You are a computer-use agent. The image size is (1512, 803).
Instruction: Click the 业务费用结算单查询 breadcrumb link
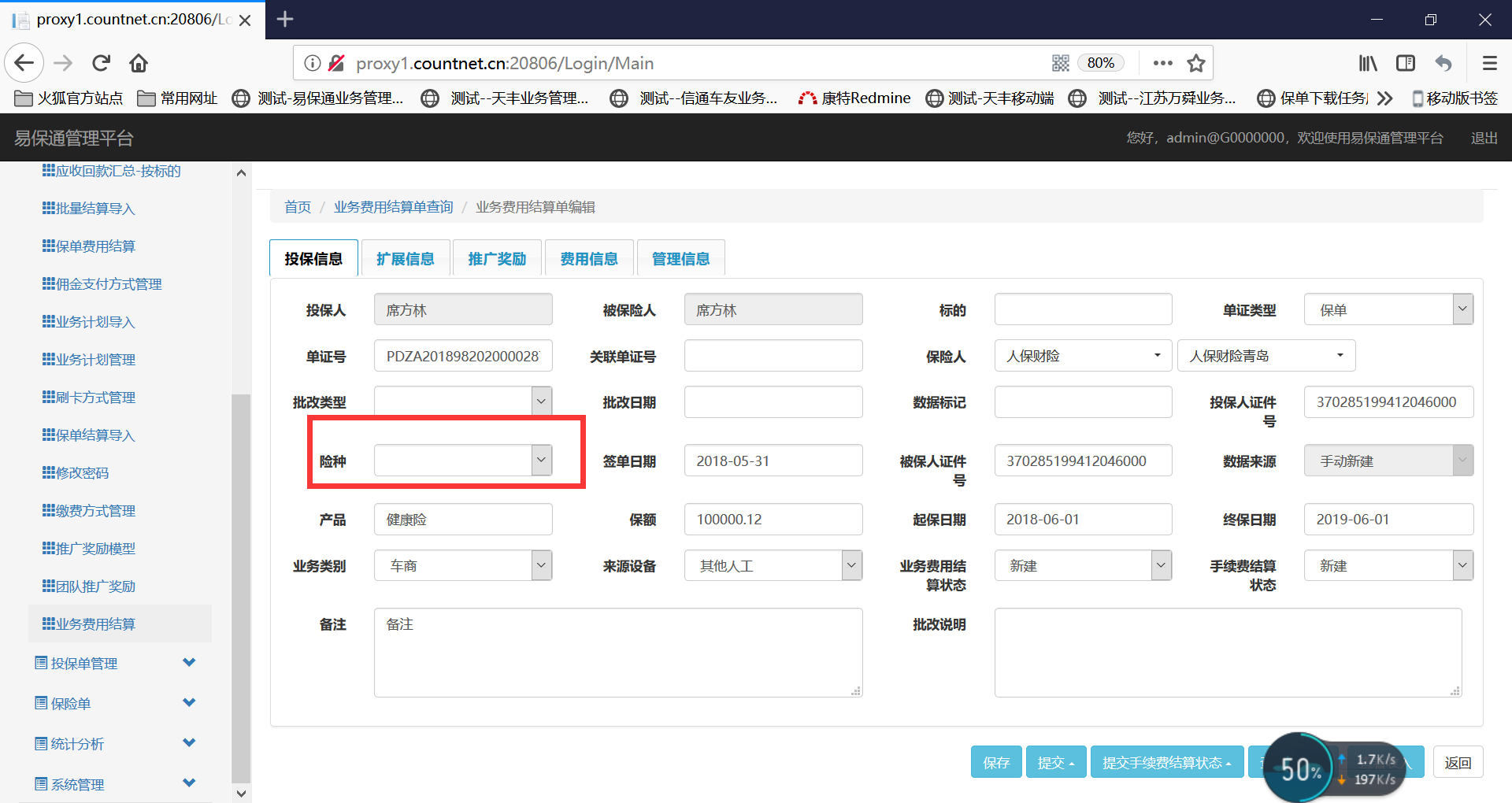coord(393,207)
